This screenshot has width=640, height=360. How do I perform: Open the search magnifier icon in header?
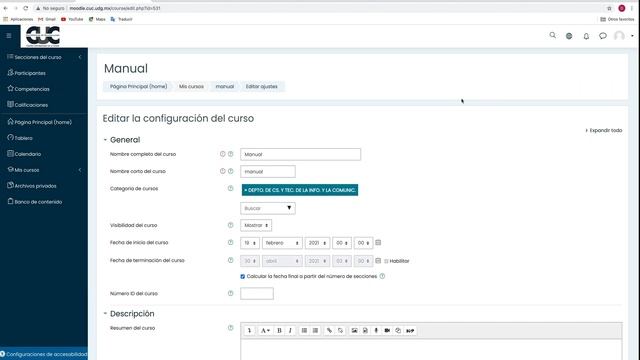point(553,36)
